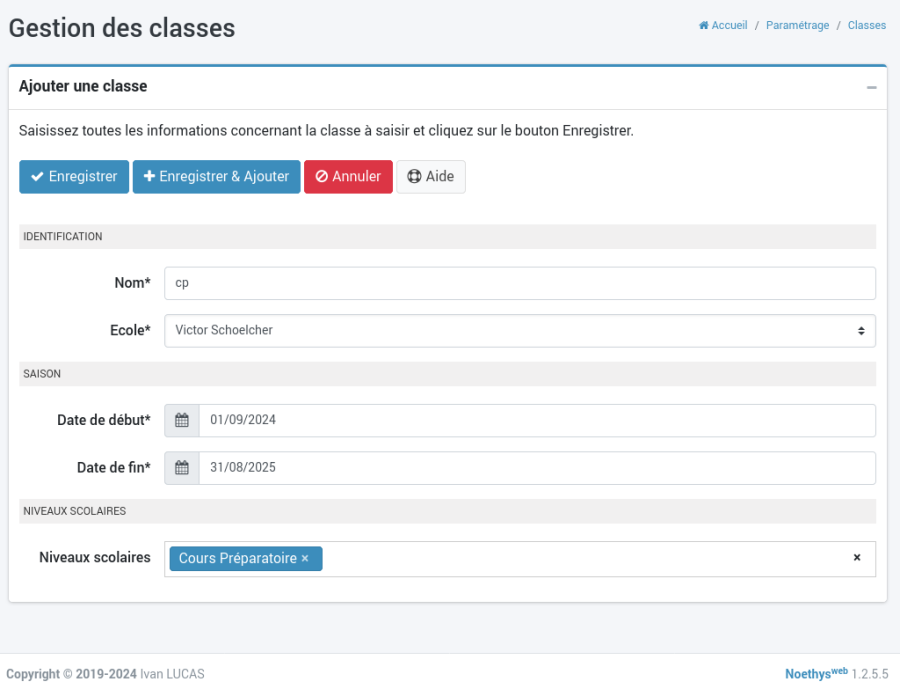Select Classes in the breadcrumb trail
The width and height of the screenshot is (900, 689).
point(866,25)
